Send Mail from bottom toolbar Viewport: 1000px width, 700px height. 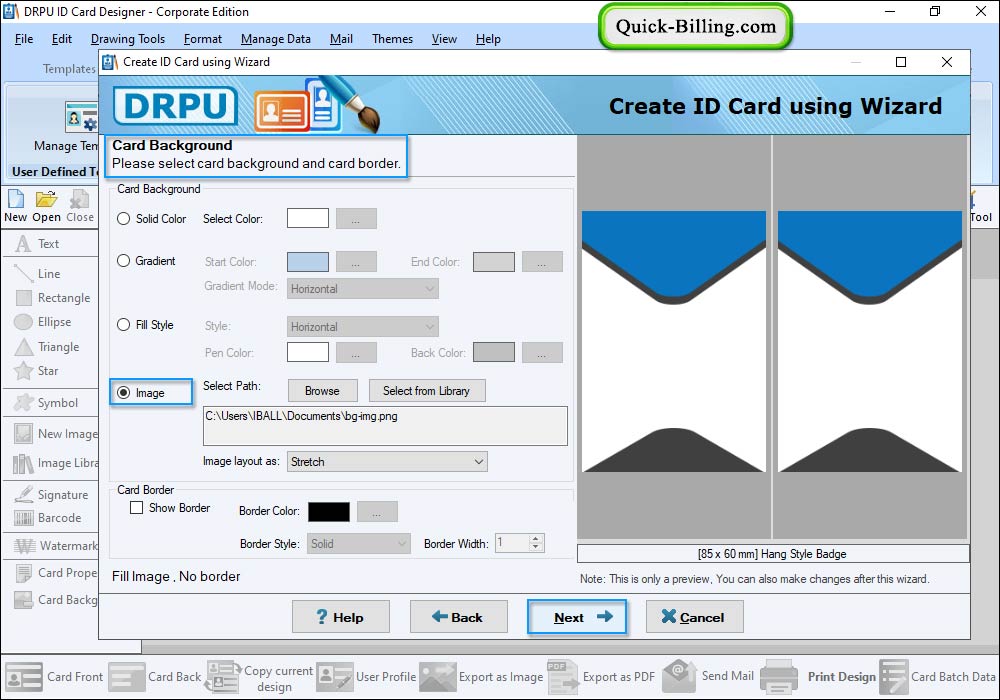tap(709, 676)
